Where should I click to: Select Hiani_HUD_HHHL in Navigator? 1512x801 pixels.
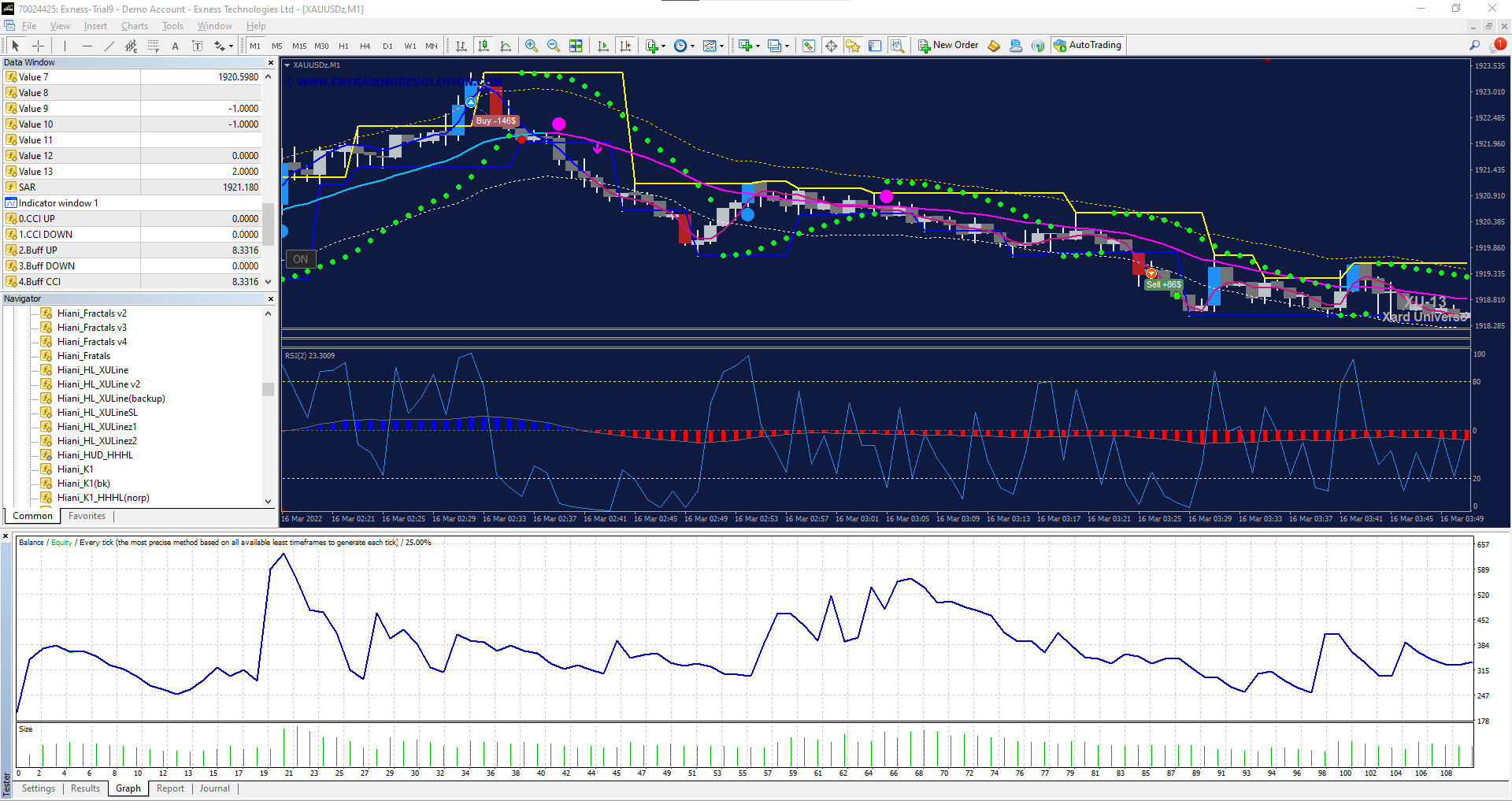click(x=94, y=455)
